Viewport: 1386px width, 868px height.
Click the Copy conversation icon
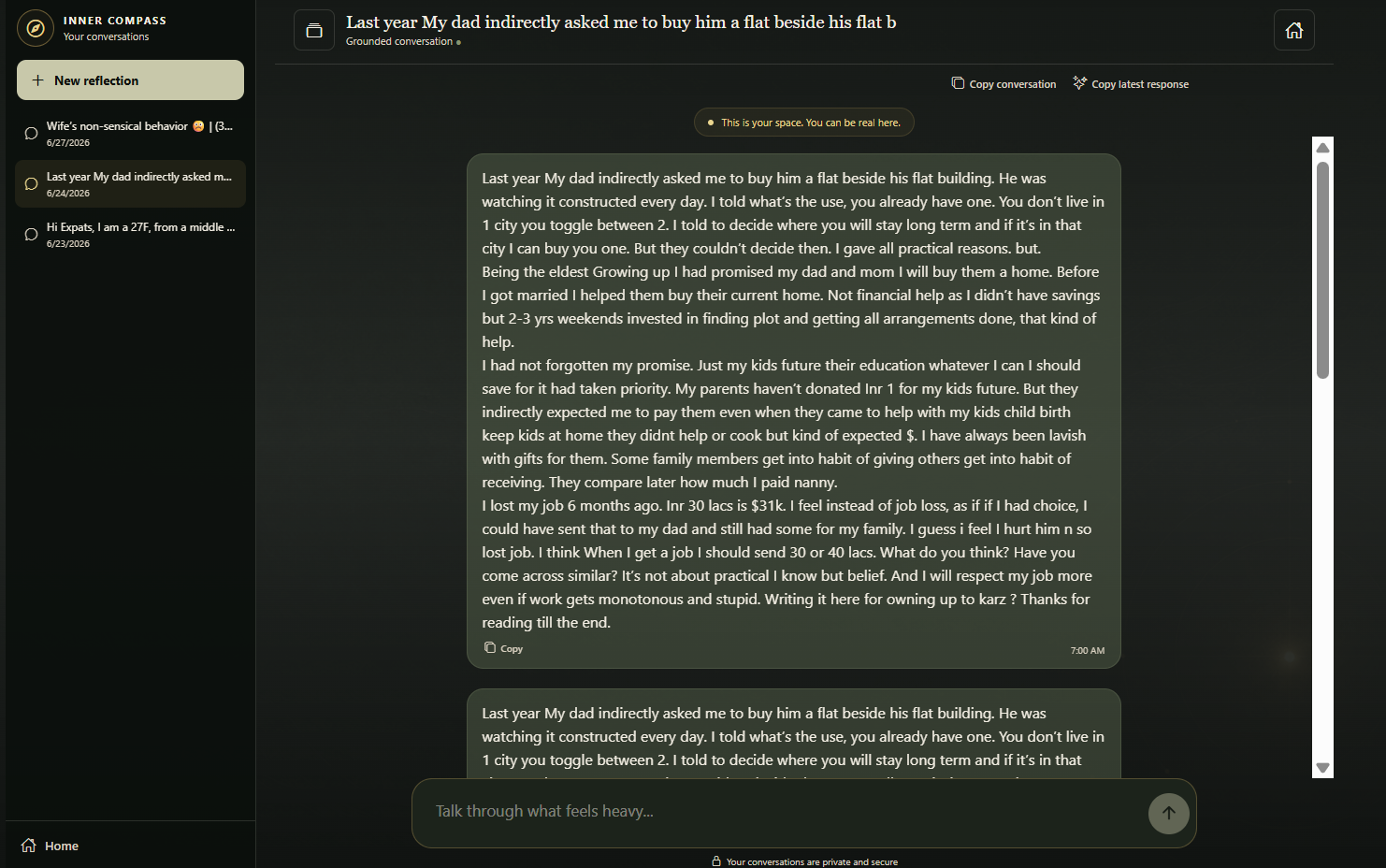pos(958,83)
